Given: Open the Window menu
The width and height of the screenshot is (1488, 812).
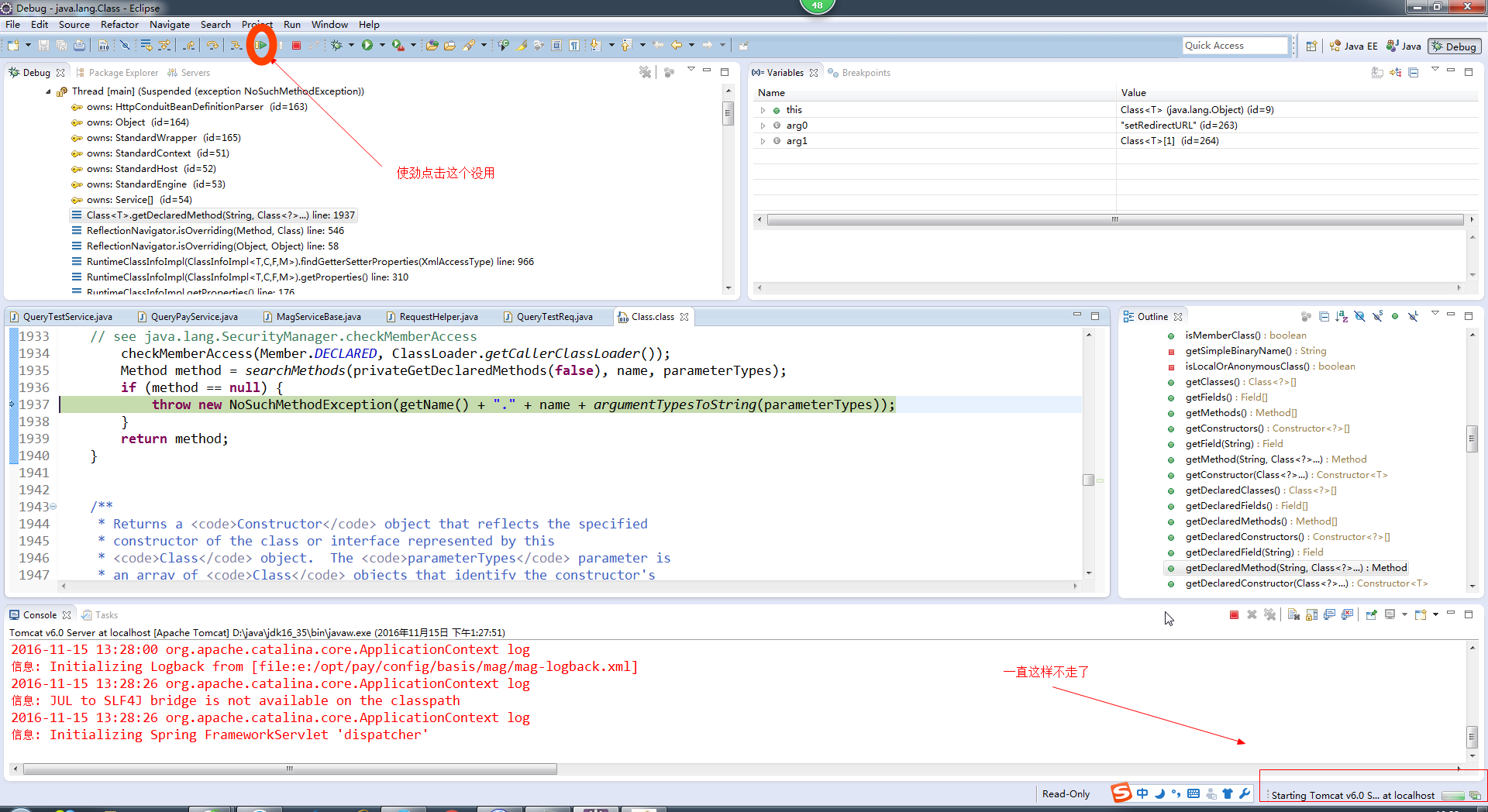Looking at the screenshot, I should coord(329,25).
